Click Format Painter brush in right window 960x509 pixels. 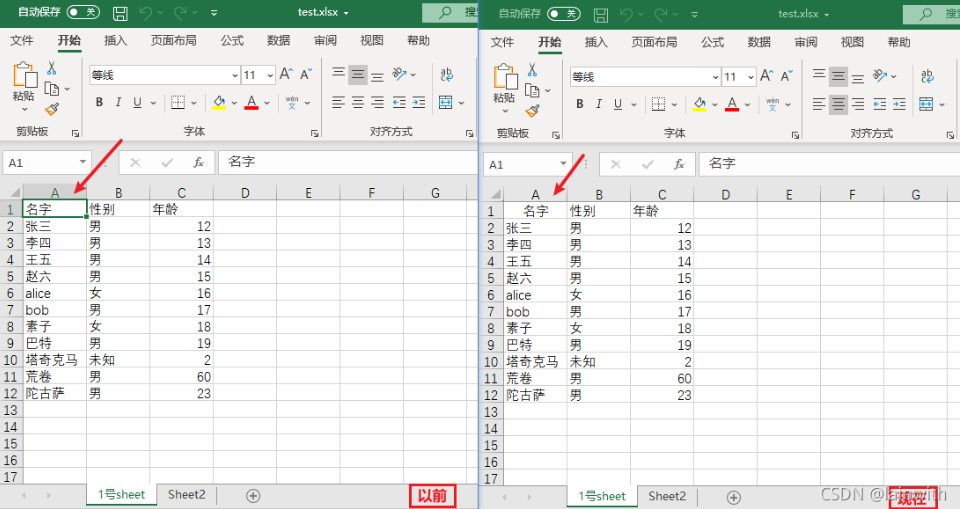point(533,111)
